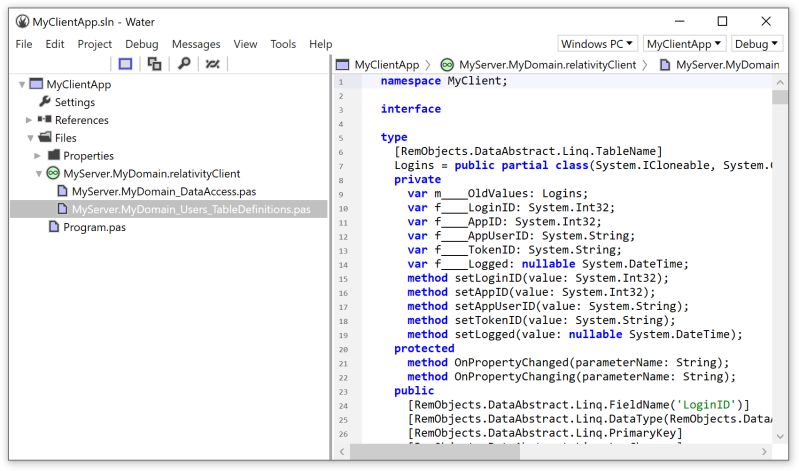Click the 'namespace MyClient;' code line
Image resolution: width=799 pixels, height=471 pixels.
(x=444, y=81)
